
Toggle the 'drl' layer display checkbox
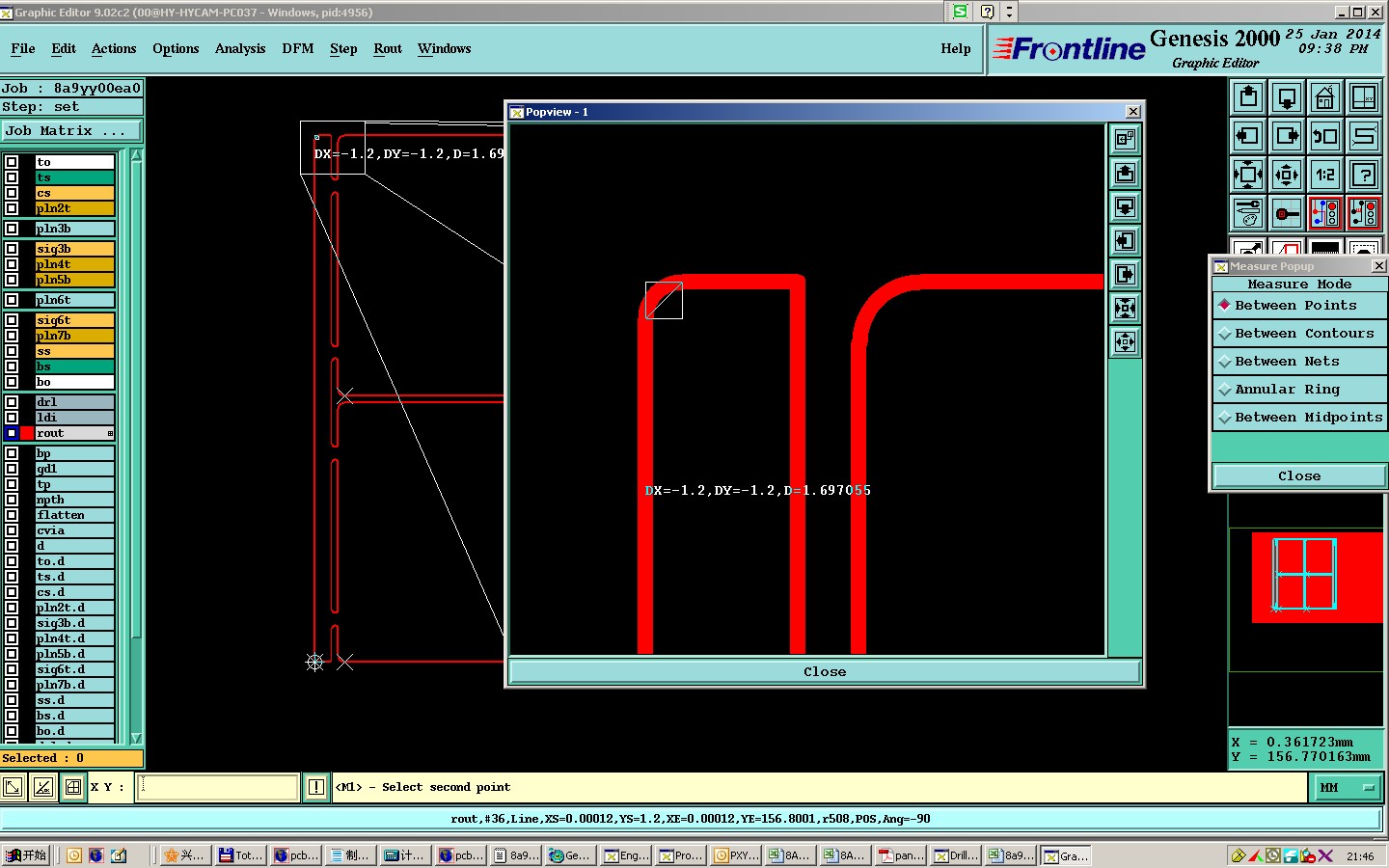coord(12,402)
